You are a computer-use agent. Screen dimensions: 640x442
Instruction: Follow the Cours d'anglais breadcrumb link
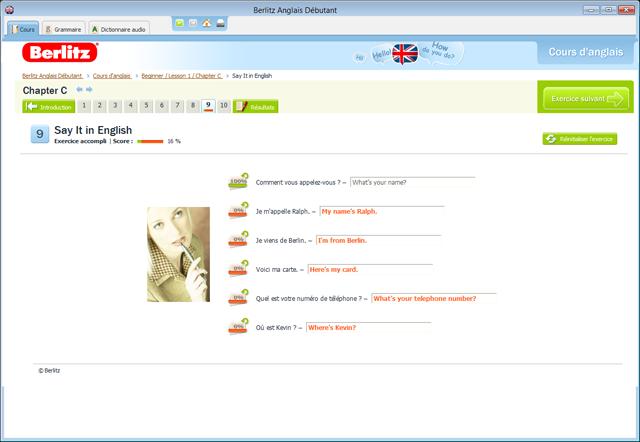click(x=112, y=76)
